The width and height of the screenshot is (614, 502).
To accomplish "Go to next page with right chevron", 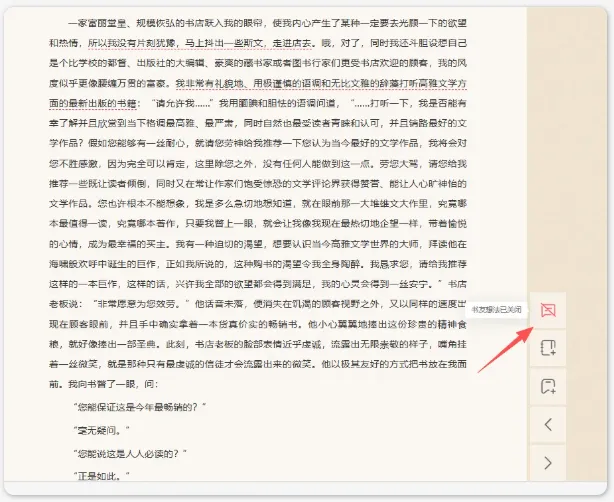I will tap(548, 463).
